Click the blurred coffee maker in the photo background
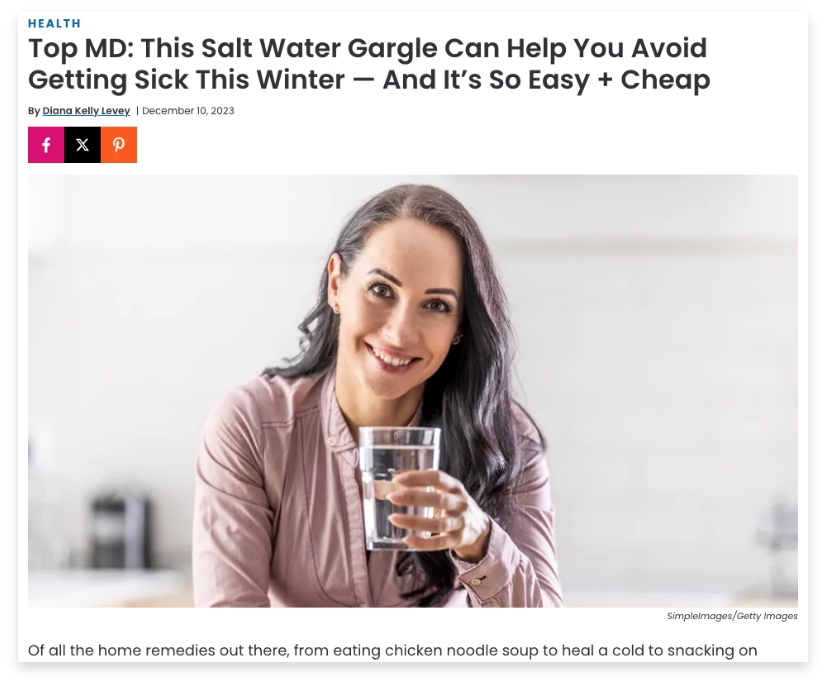Viewport: 826px width, 686px height. click(x=119, y=530)
